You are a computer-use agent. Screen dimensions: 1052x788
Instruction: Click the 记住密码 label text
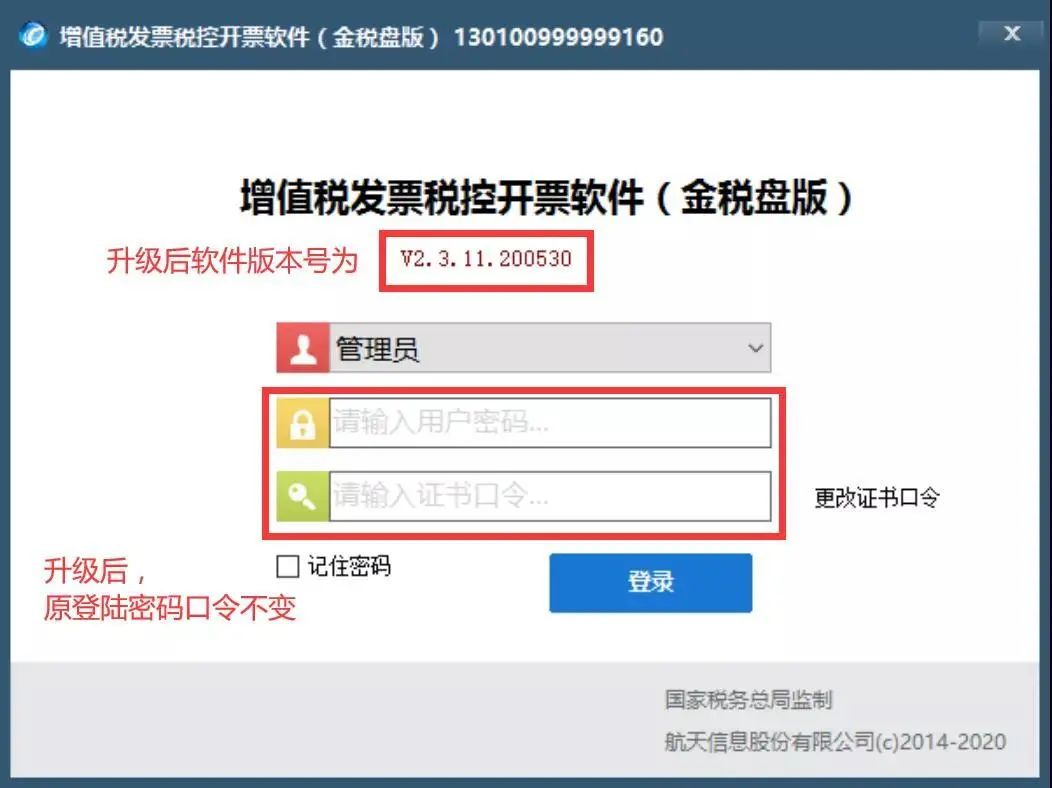(349, 567)
